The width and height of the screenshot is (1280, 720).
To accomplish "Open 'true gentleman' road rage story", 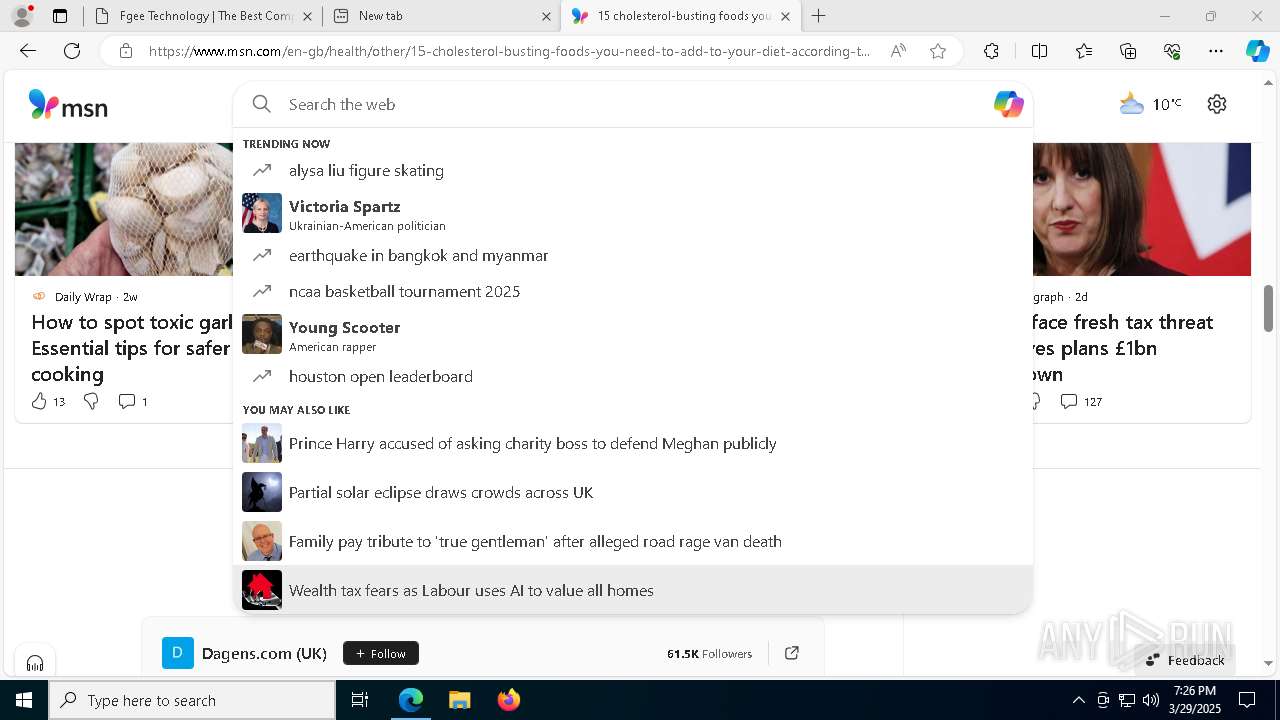I will pyautogui.click(x=632, y=541).
